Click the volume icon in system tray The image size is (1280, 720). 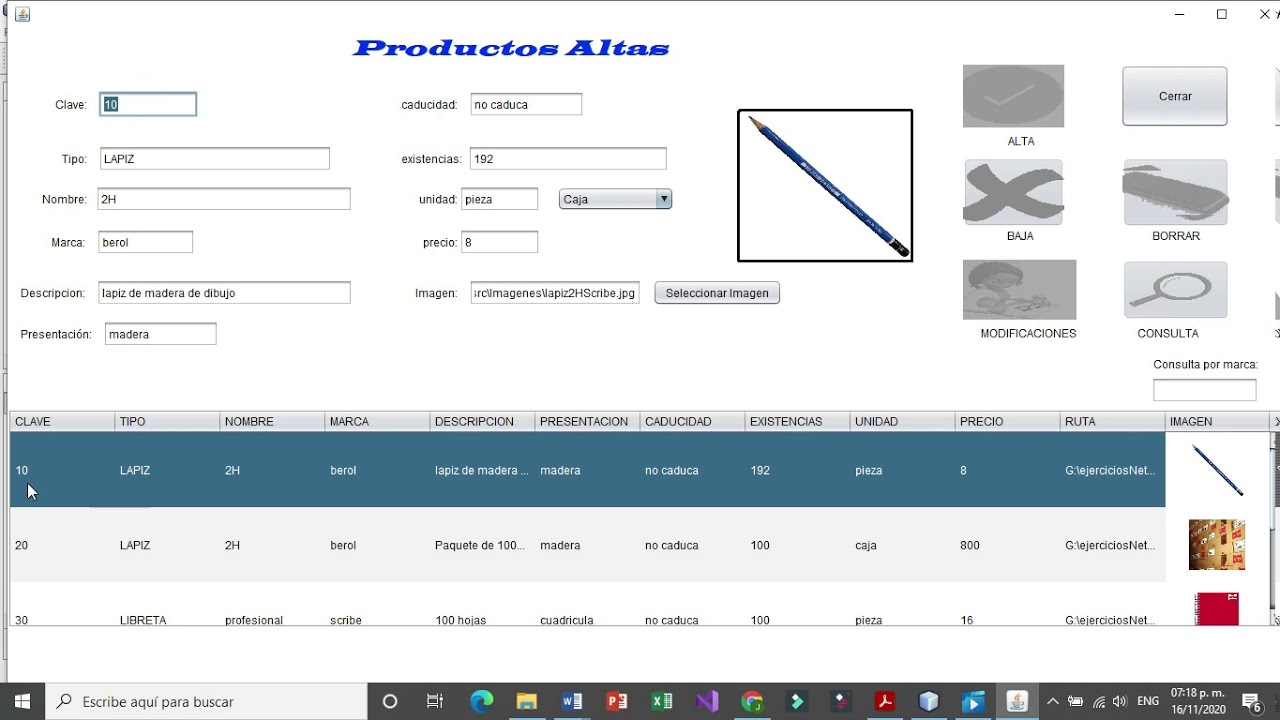(1119, 702)
